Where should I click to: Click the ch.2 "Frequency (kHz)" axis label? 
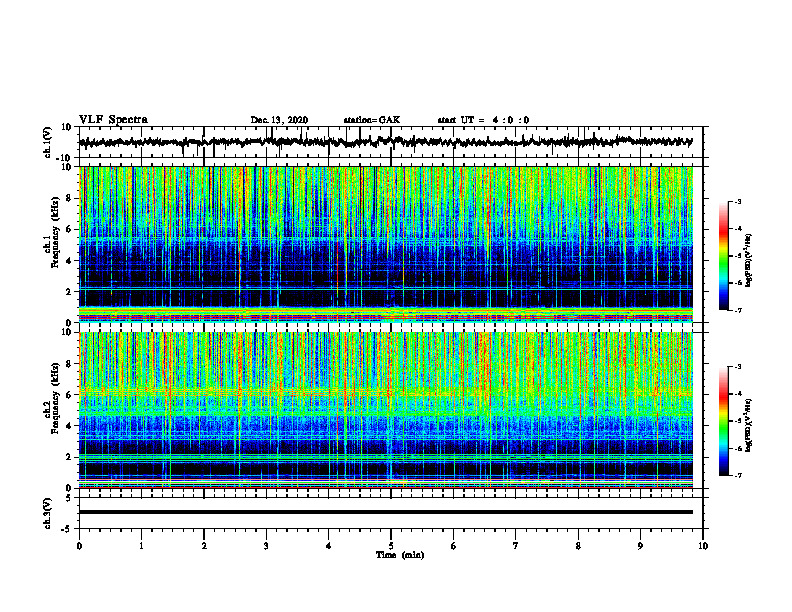click(55, 399)
